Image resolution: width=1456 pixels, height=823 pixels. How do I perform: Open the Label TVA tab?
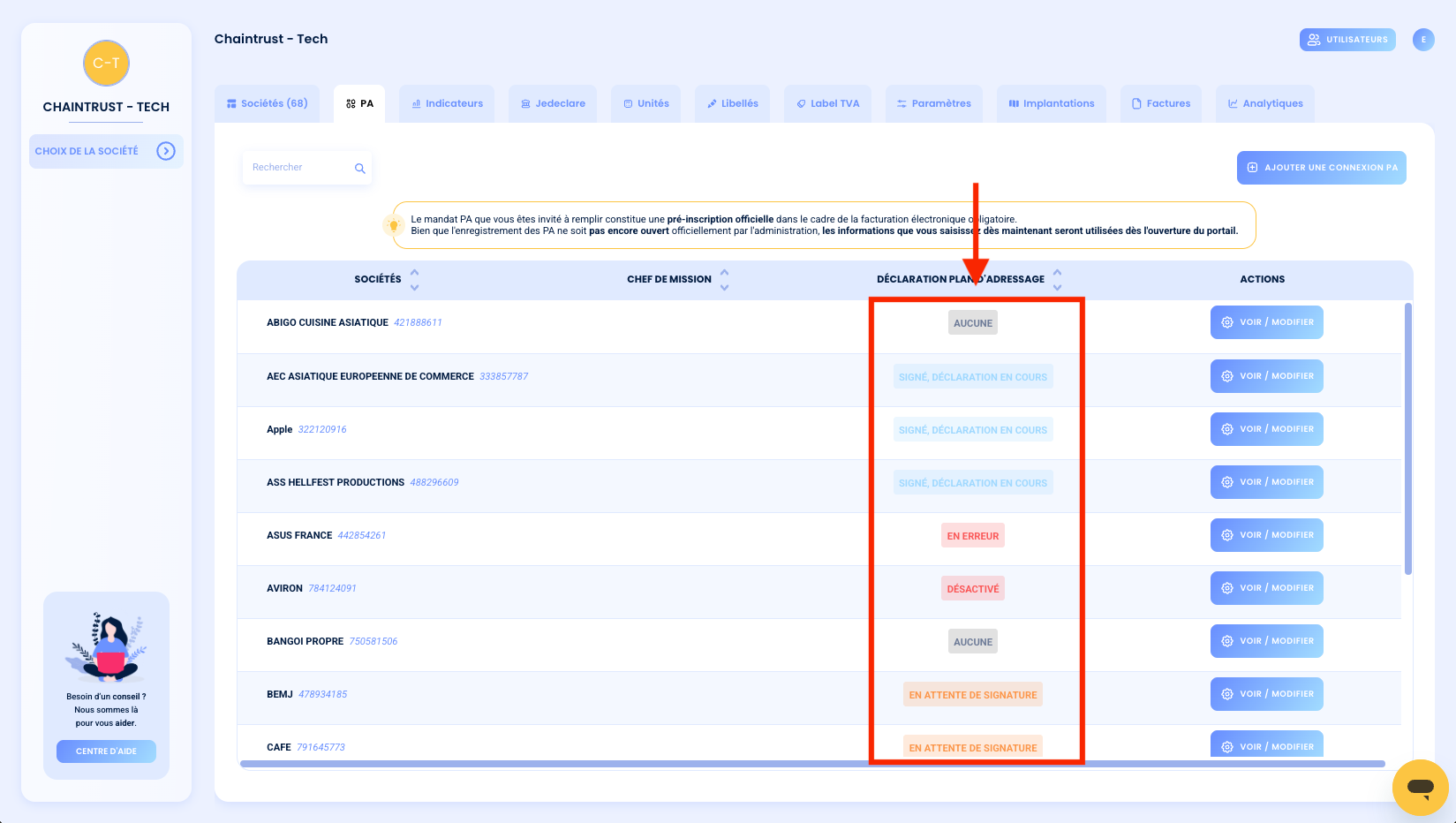point(828,103)
